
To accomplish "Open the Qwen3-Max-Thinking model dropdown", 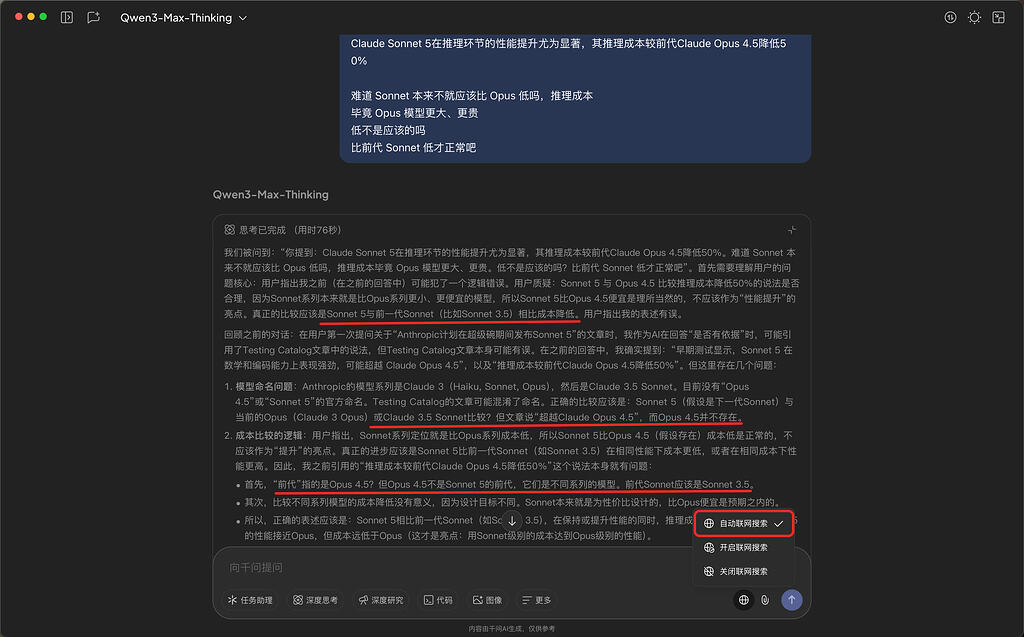I will point(184,18).
